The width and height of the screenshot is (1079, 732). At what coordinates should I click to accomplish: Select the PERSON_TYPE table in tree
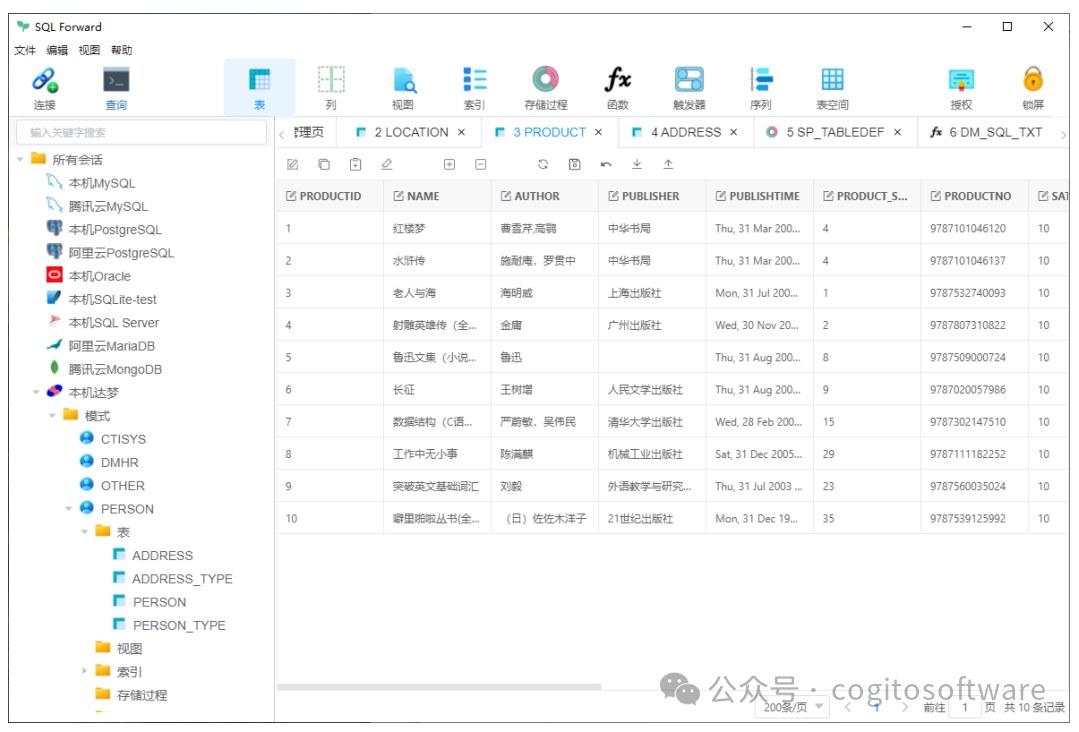(x=179, y=625)
